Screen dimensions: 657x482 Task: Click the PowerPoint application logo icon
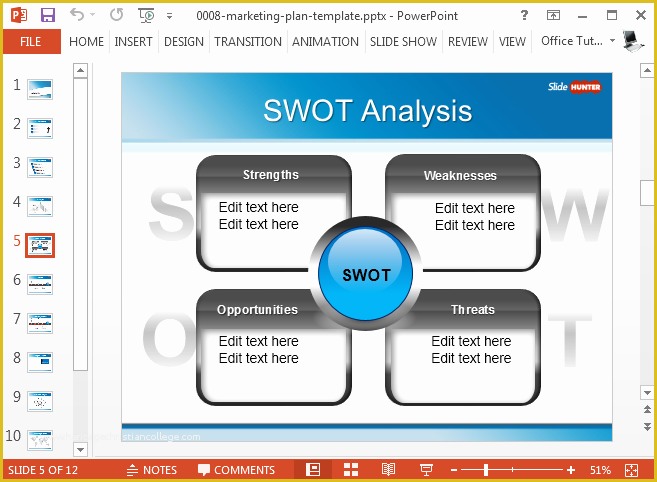pyautogui.click(x=18, y=16)
